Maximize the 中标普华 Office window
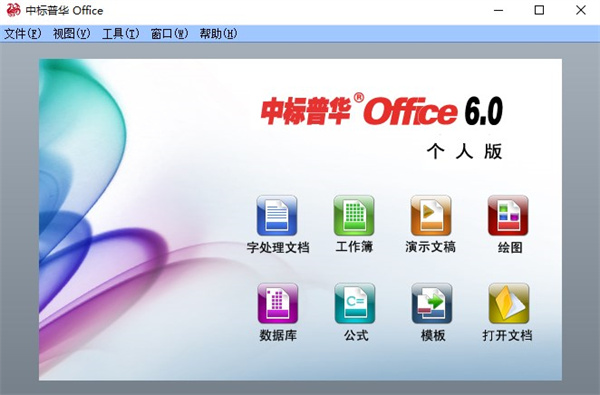The width and height of the screenshot is (600, 395). coord(539,10)
